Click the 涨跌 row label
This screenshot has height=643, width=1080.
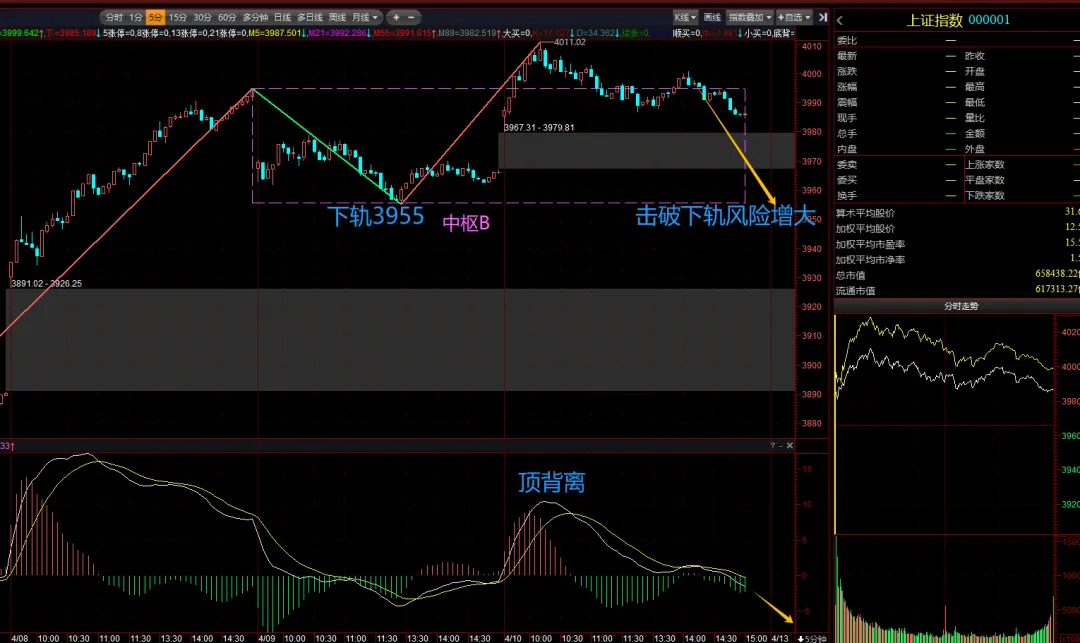click(x=847, y=72)
